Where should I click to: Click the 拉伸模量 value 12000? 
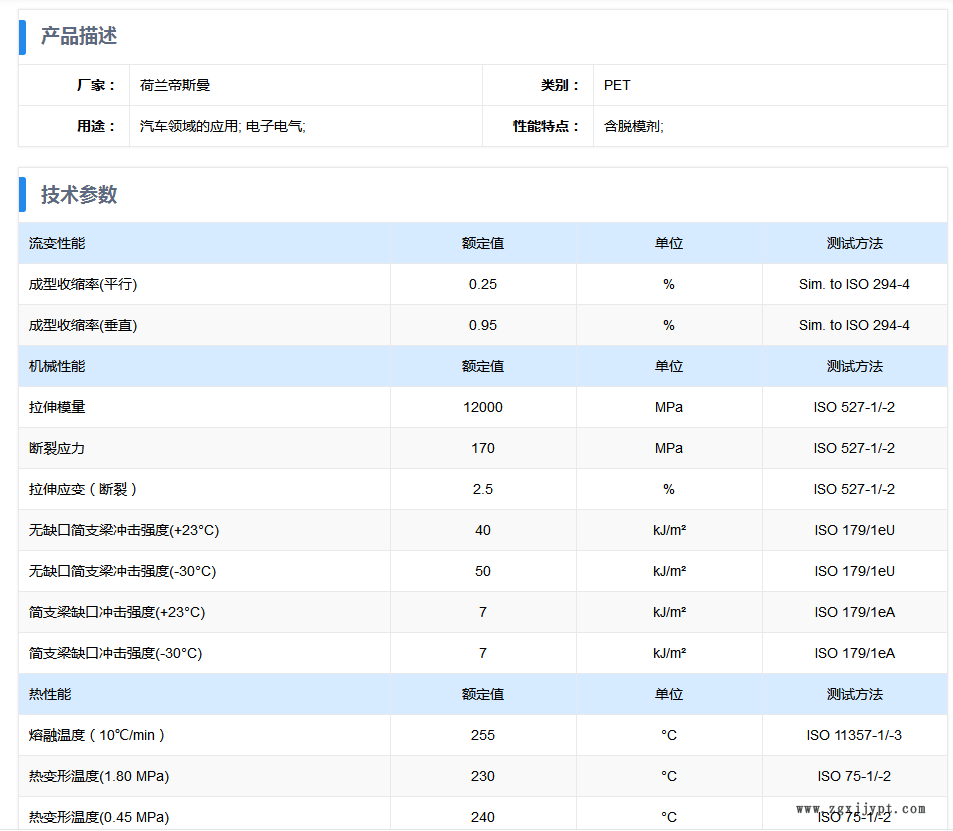point(483,408)
